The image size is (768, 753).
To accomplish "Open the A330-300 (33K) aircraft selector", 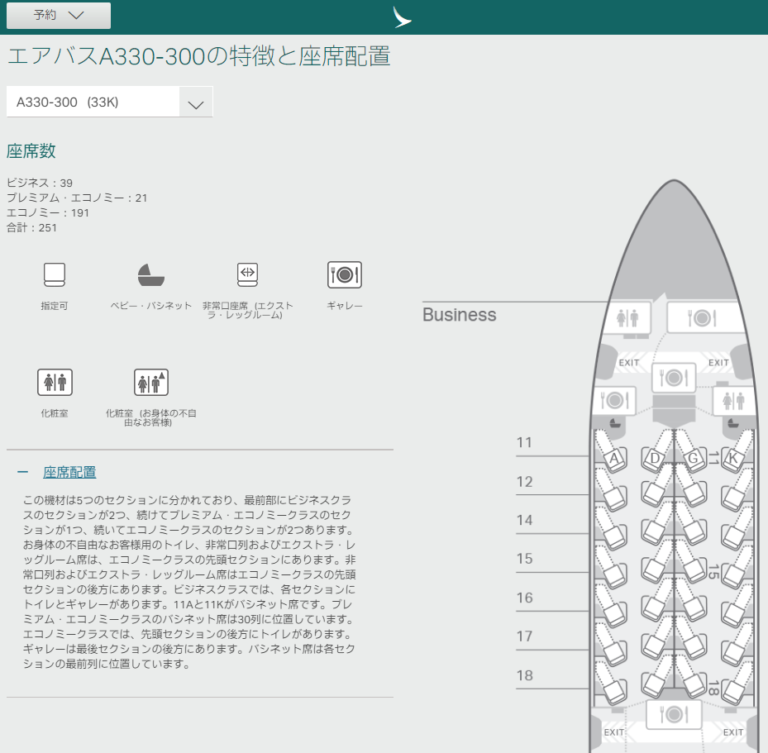I will 93,102.
